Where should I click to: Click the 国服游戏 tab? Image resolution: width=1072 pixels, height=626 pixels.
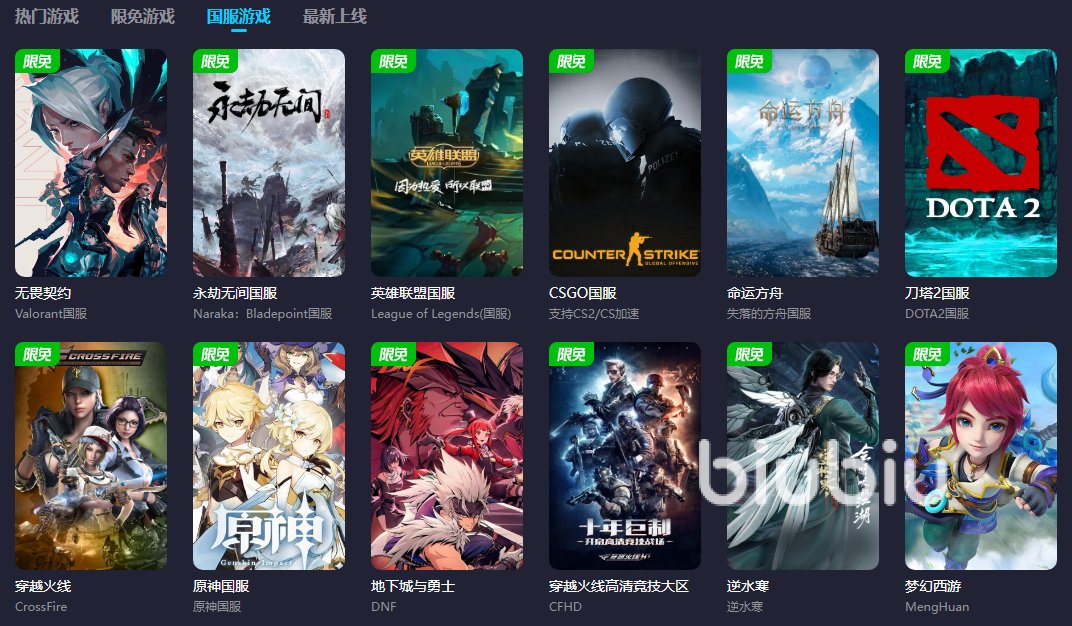[x=239, y=16]
